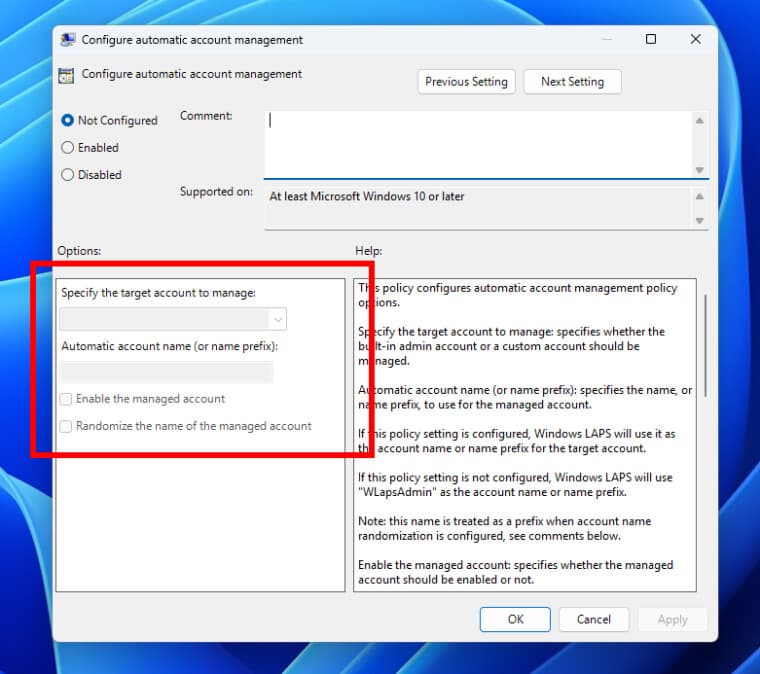Click inside the Comment text box
This screenshot has width=760, height=674.
(477, 142)
